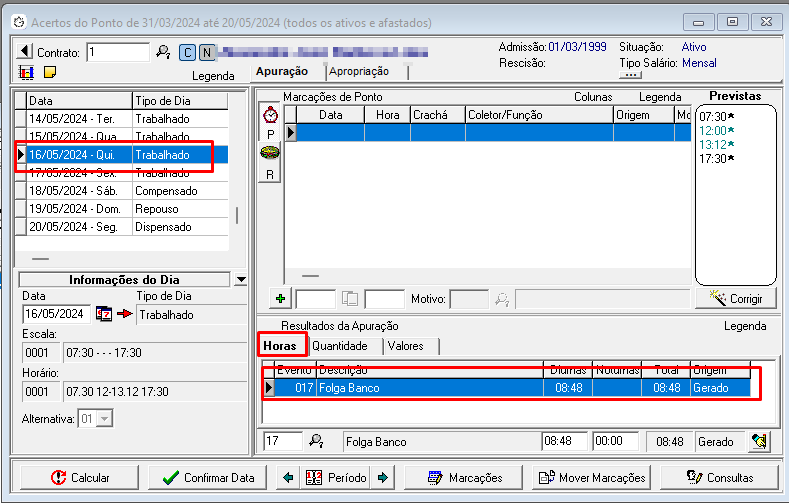Viewport: 789px width, 503px height.
Task: Click the event lookup icon beside code 17
Action: [x=316, y=441]
